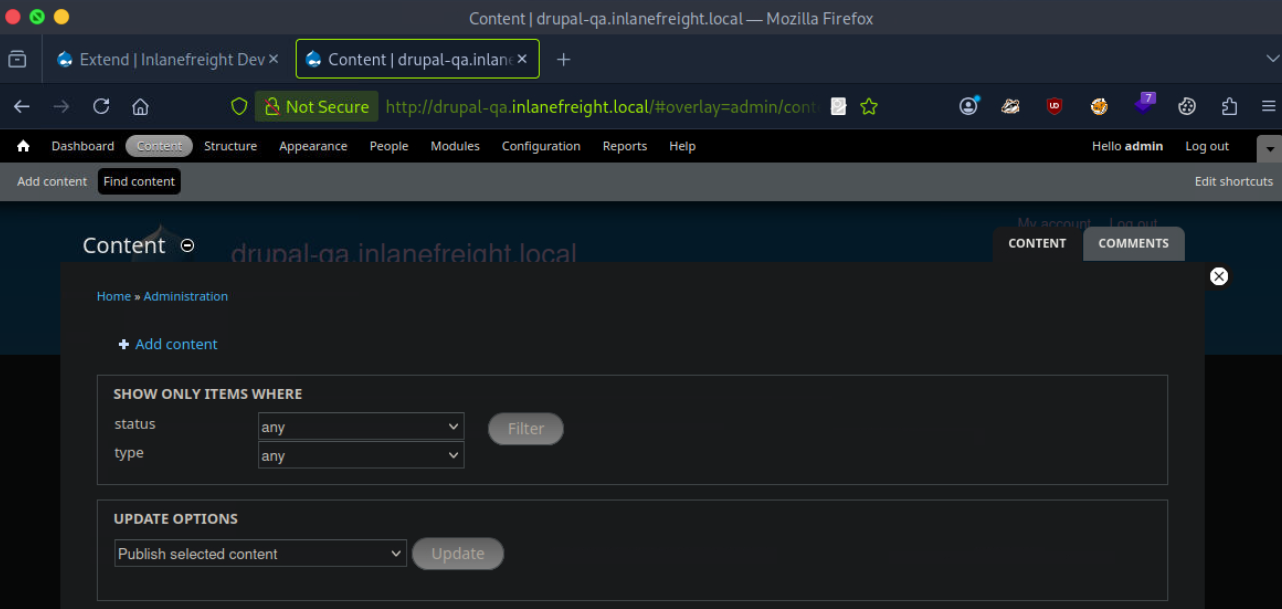
Task: Click the URL address bar field
Action: click(600, 106)
